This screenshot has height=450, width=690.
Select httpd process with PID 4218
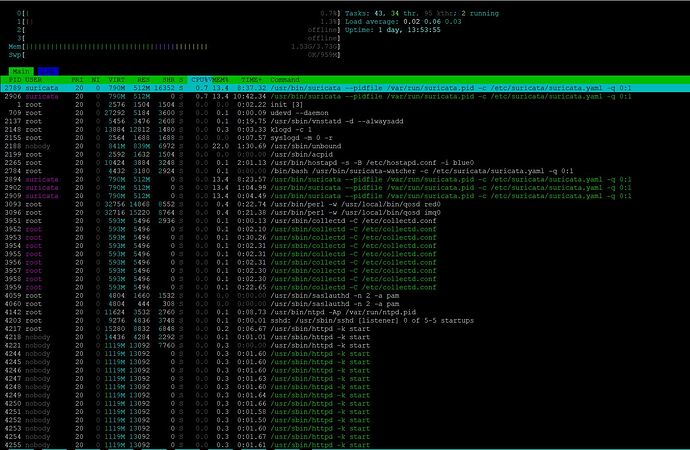pos(187,337)
